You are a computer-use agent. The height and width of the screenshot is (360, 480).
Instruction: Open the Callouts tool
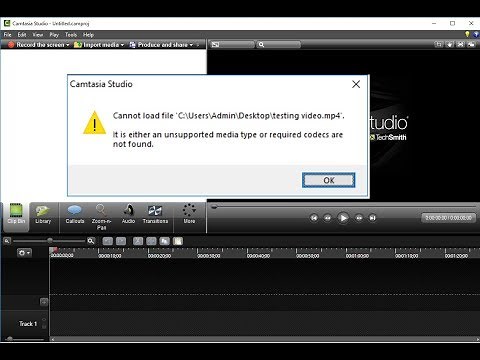point(75,214)
